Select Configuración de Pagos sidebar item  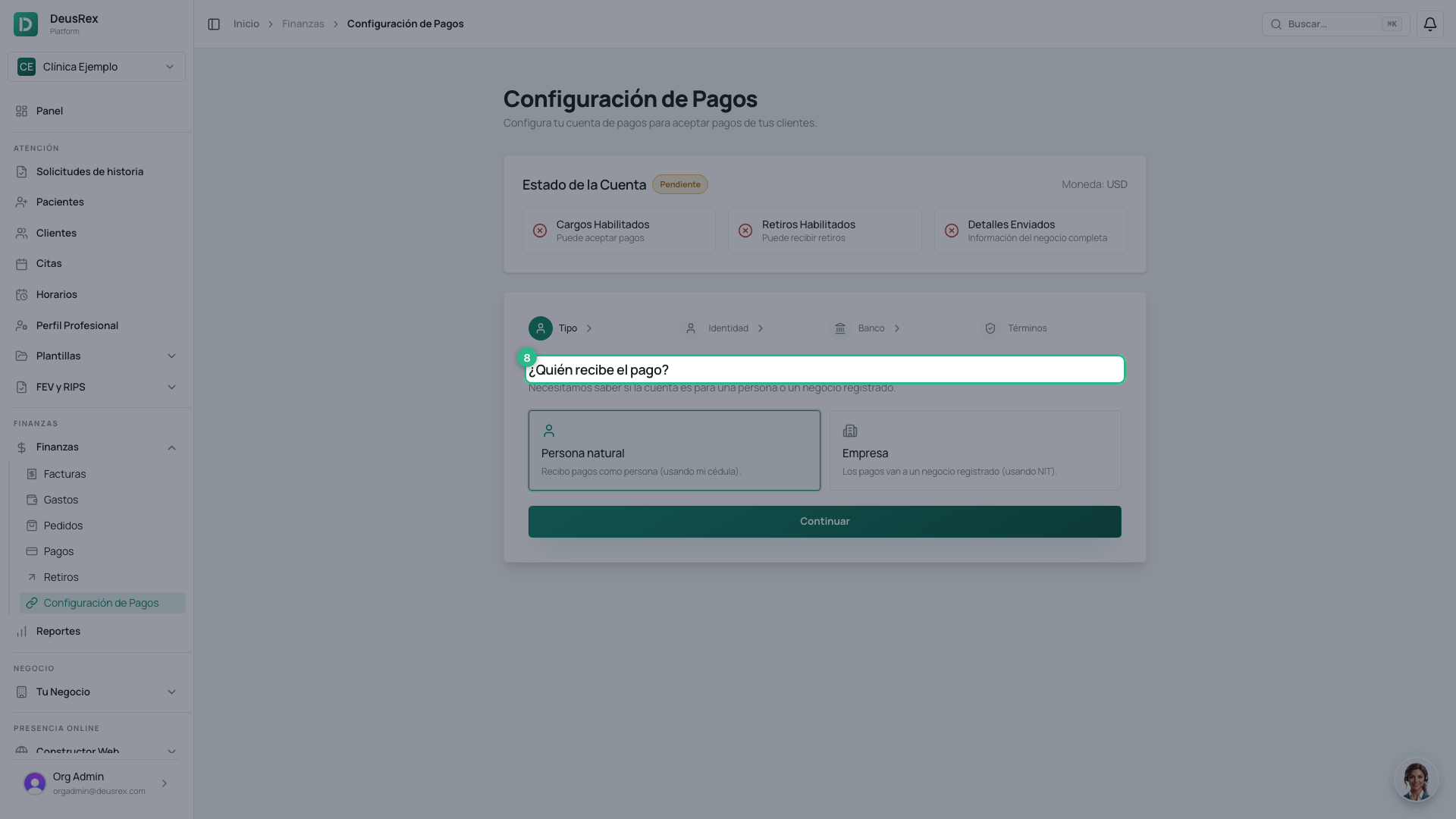(102, 603)
